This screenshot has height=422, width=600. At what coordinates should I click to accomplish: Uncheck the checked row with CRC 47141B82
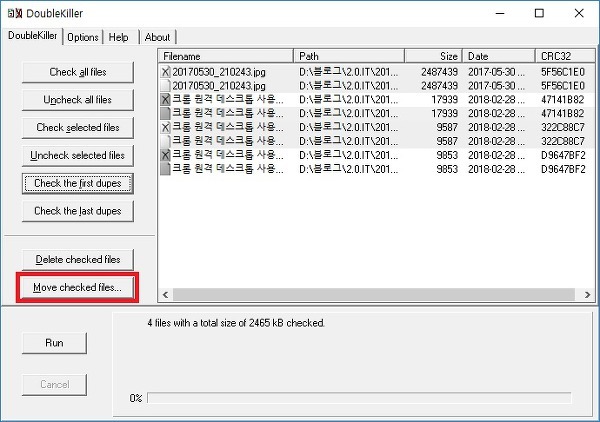click(165, 100)
